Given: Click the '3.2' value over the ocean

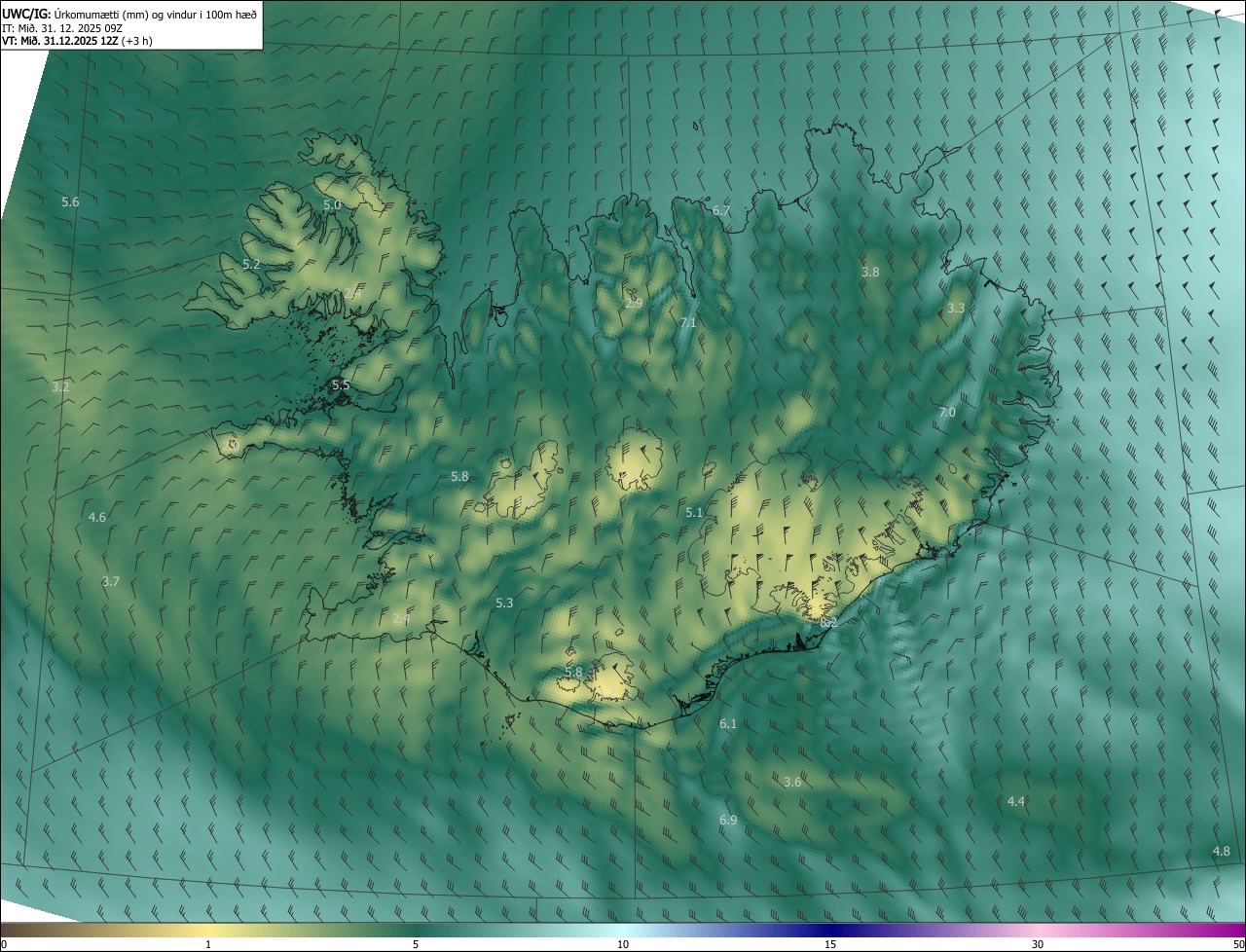Looking at the screenshot, I should click(60, 386).
